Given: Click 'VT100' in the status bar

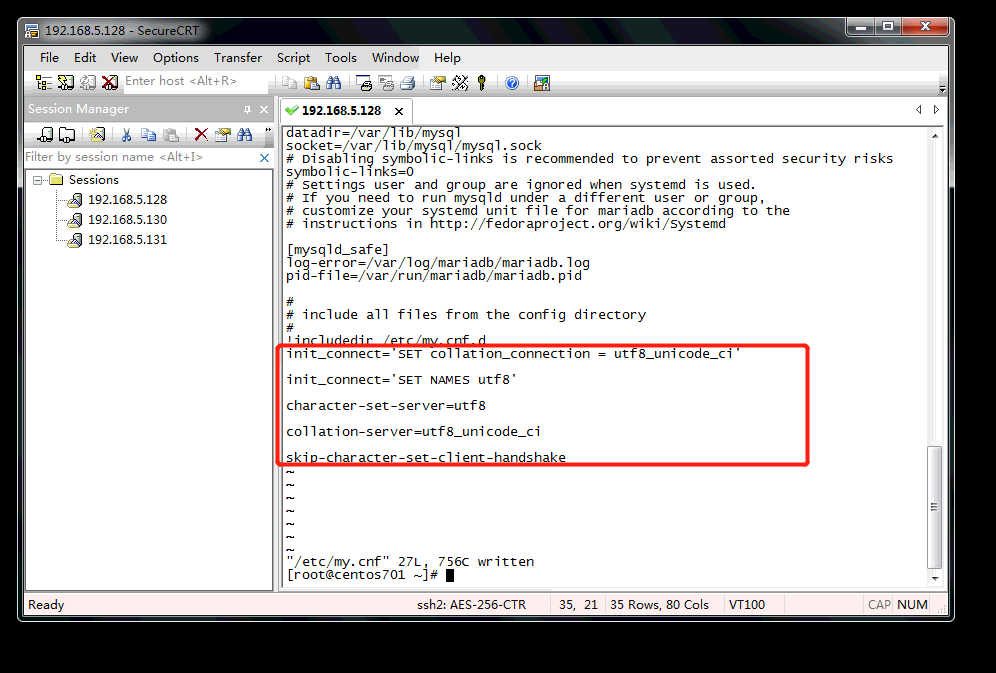Looking at the screenshot, I should coord(746,605).
